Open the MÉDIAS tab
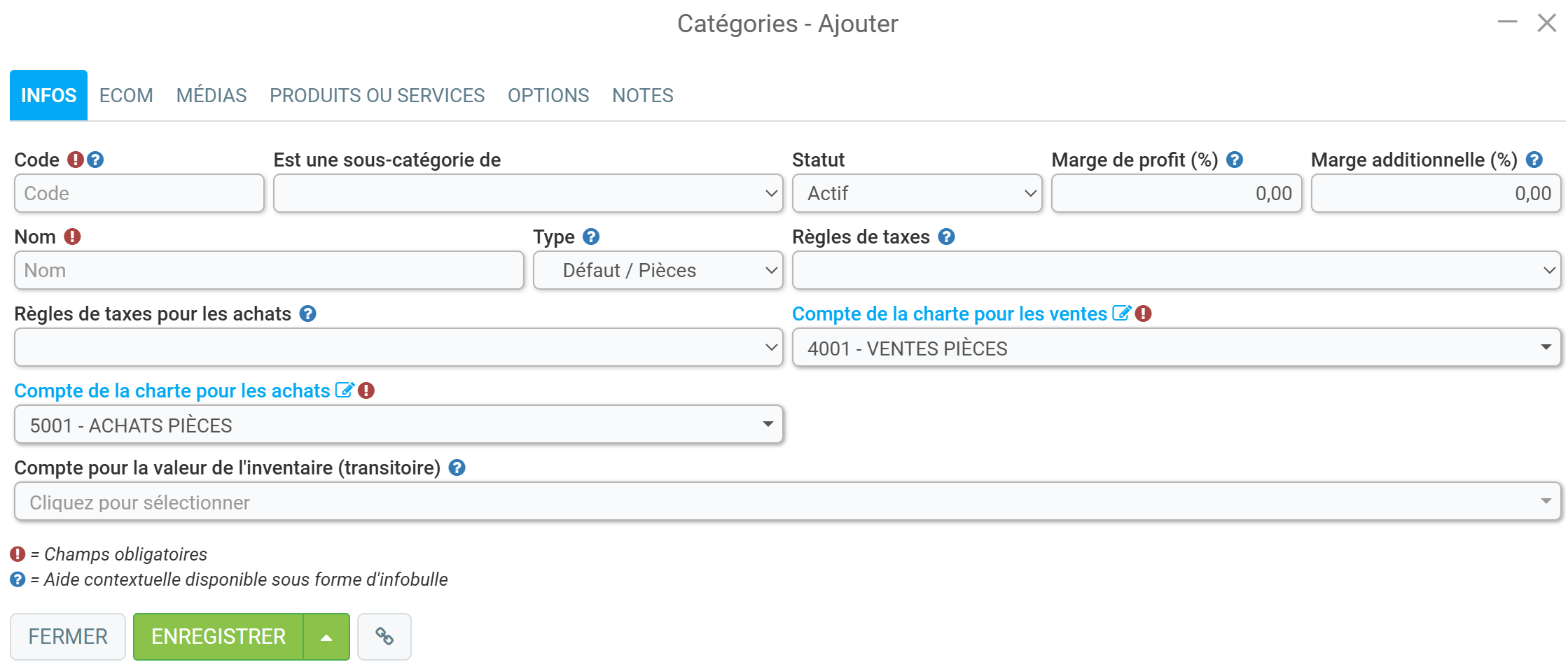The width and height of the screenshot is (1568, 669). [x=211, y=95]
